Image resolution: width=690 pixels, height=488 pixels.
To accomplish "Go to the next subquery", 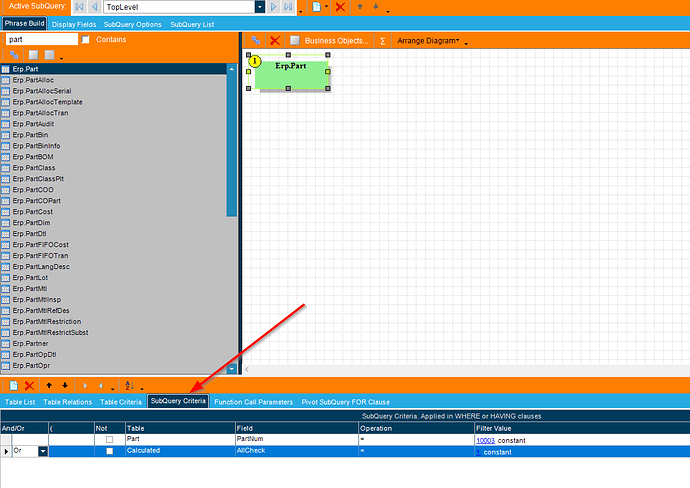I will click(273, 7).
